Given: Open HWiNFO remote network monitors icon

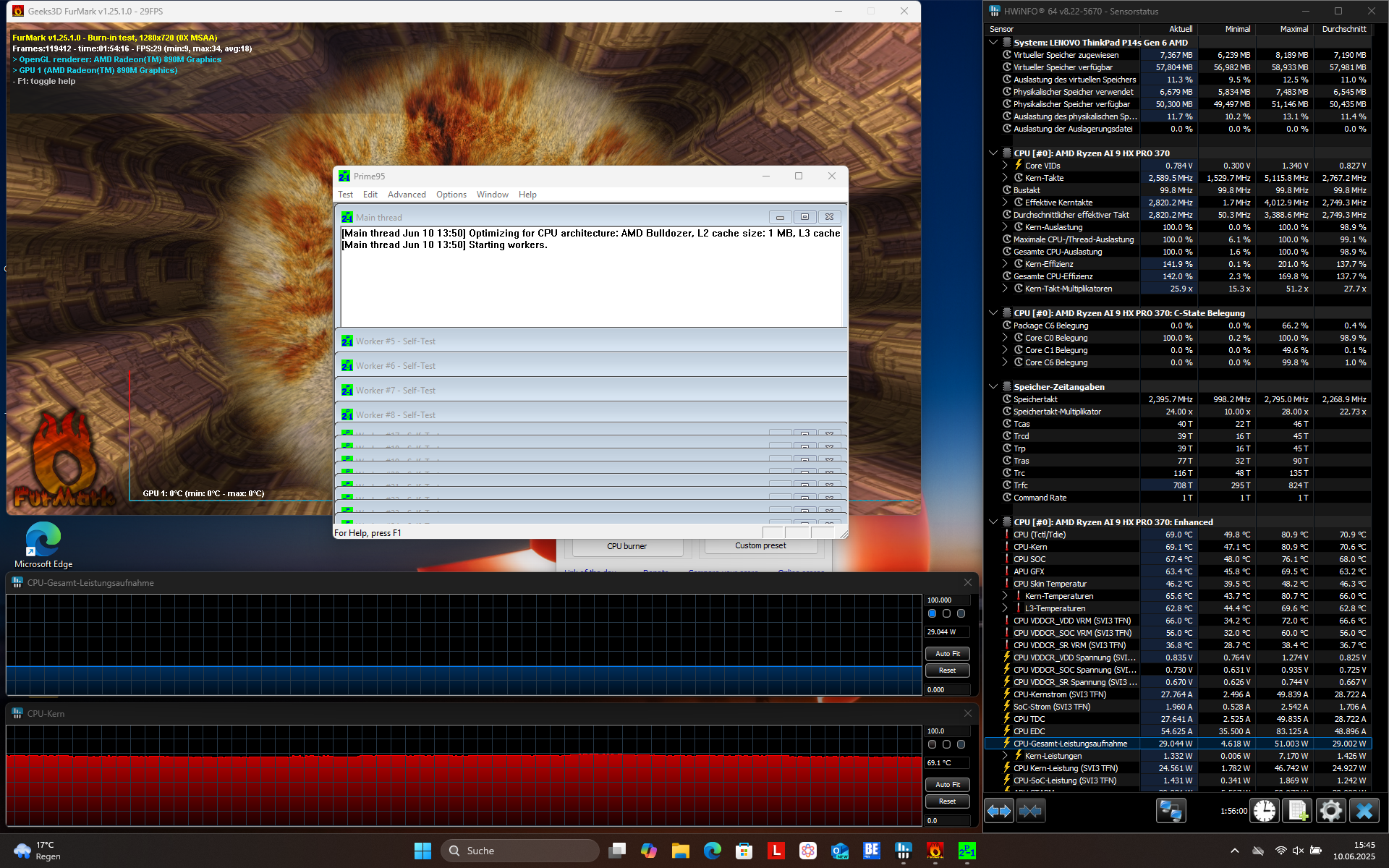Looking at the screenshot, I should 1171,811.
